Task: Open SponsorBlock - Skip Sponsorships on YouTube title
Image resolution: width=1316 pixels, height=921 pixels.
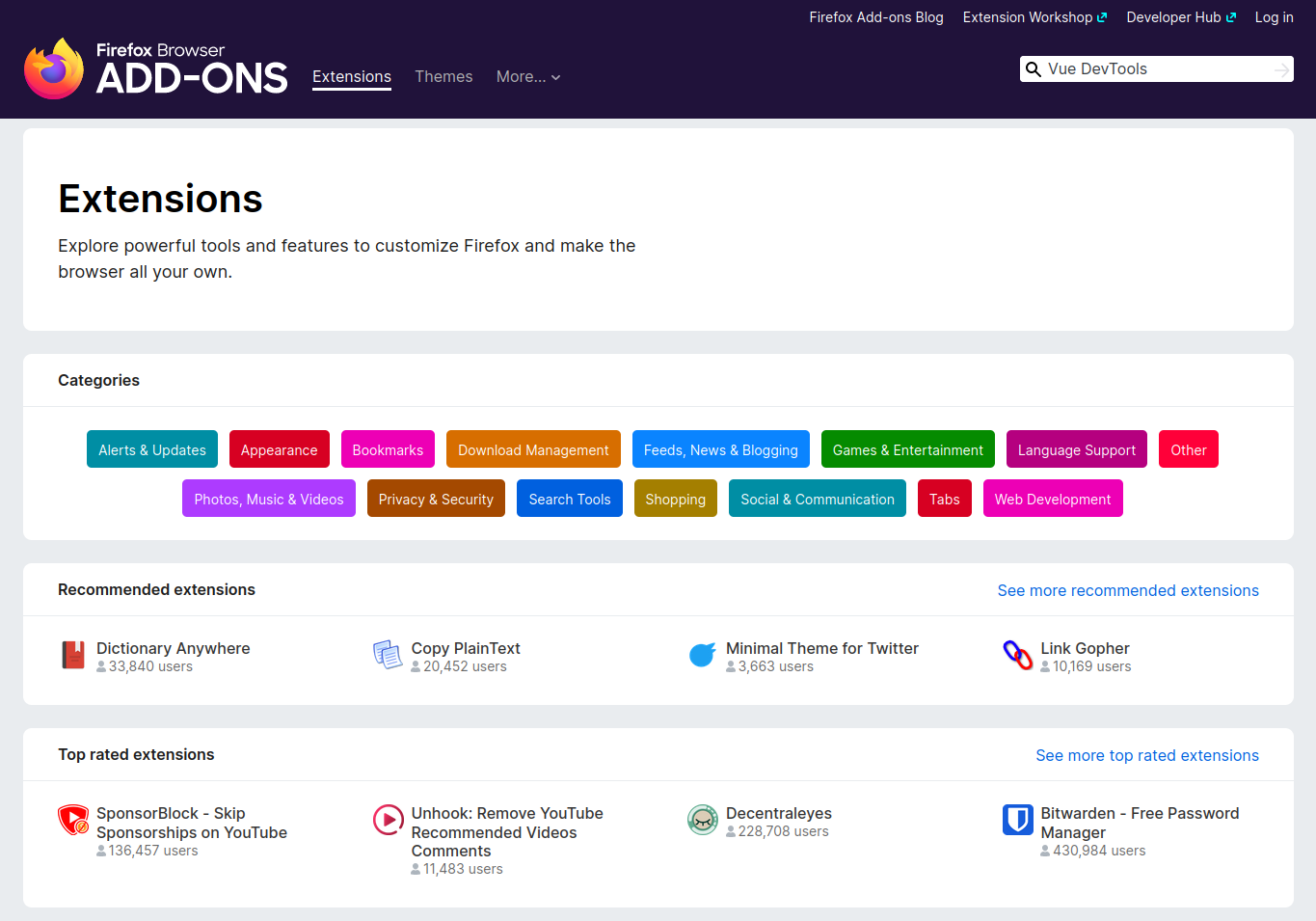Action: click(x=192, y=823)
